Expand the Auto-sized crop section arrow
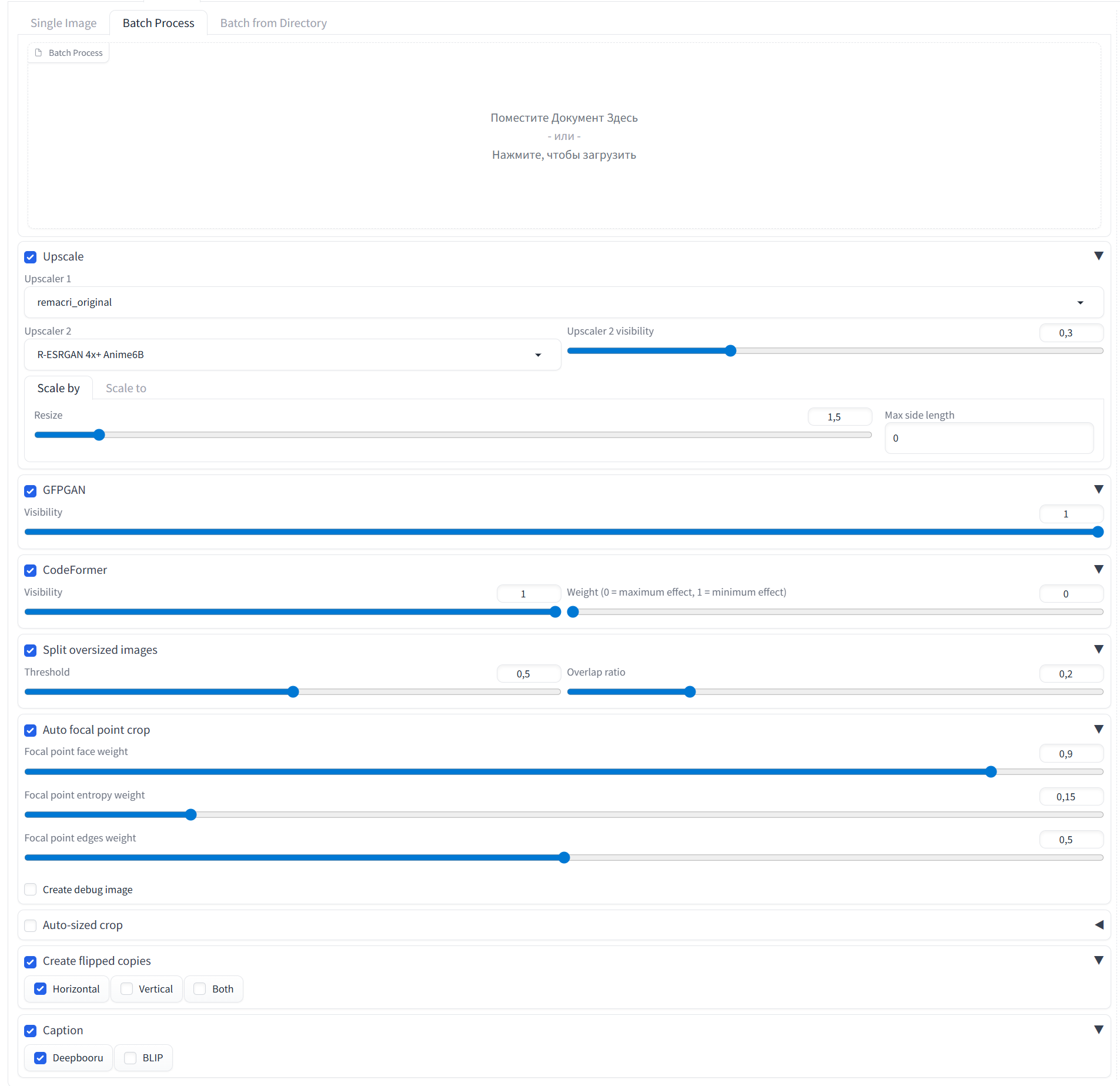 click(x=1098, y=925)
